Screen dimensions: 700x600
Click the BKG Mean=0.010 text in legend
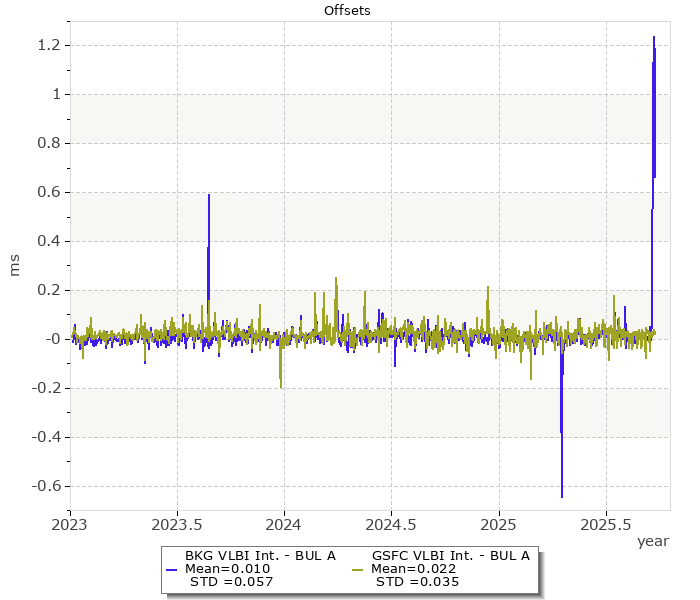pos(228,569)
